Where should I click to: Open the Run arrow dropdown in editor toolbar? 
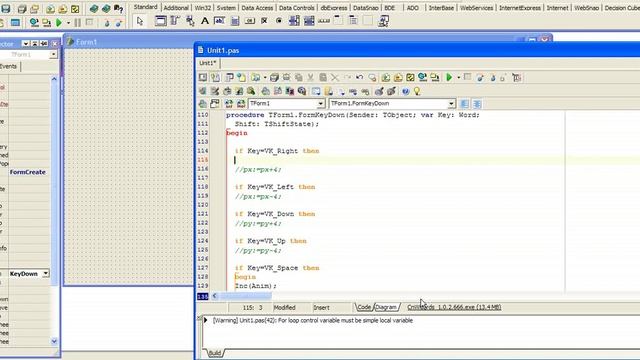click(458, 78)
